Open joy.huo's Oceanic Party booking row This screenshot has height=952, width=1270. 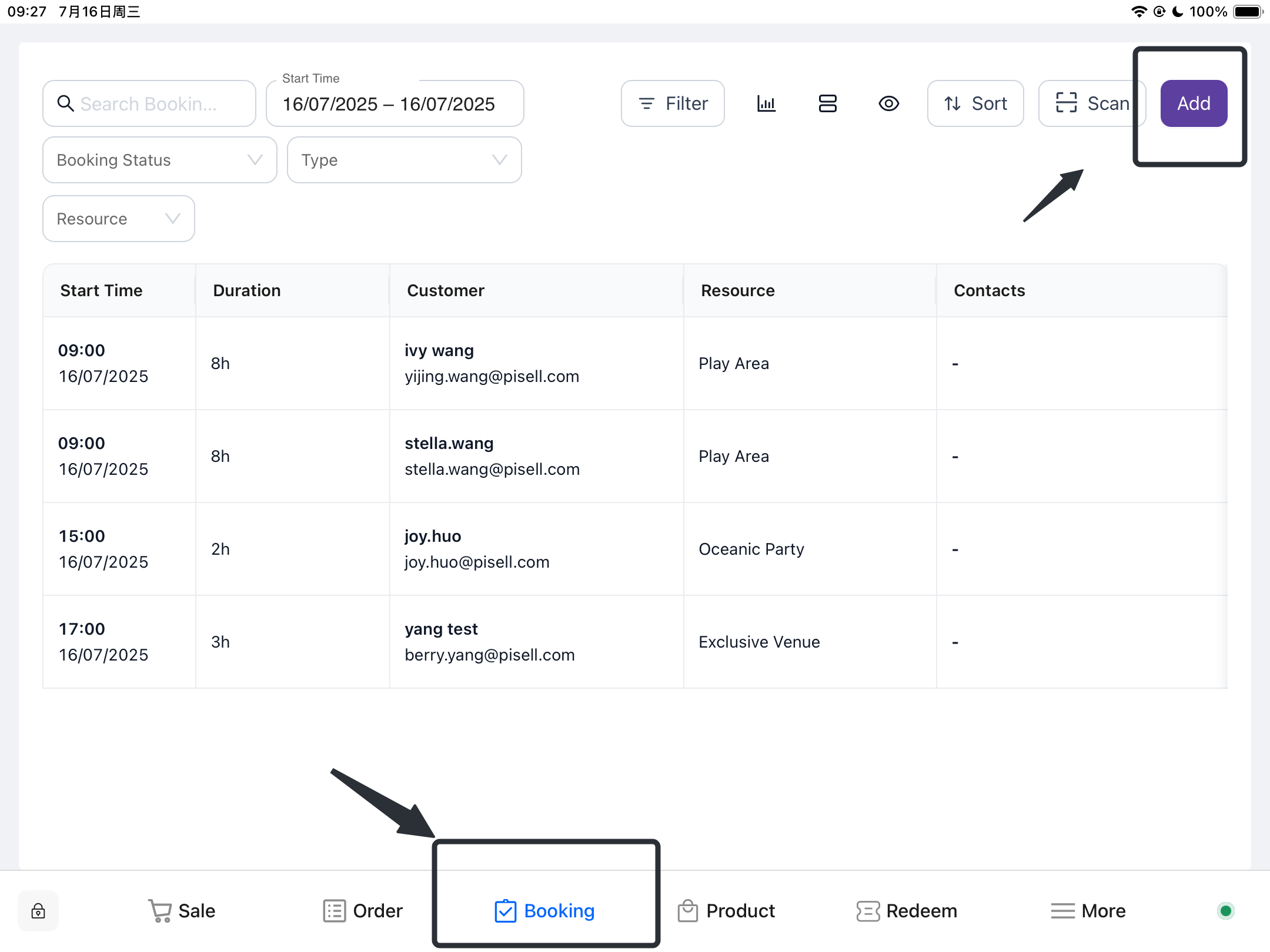(x=635, y=549)
